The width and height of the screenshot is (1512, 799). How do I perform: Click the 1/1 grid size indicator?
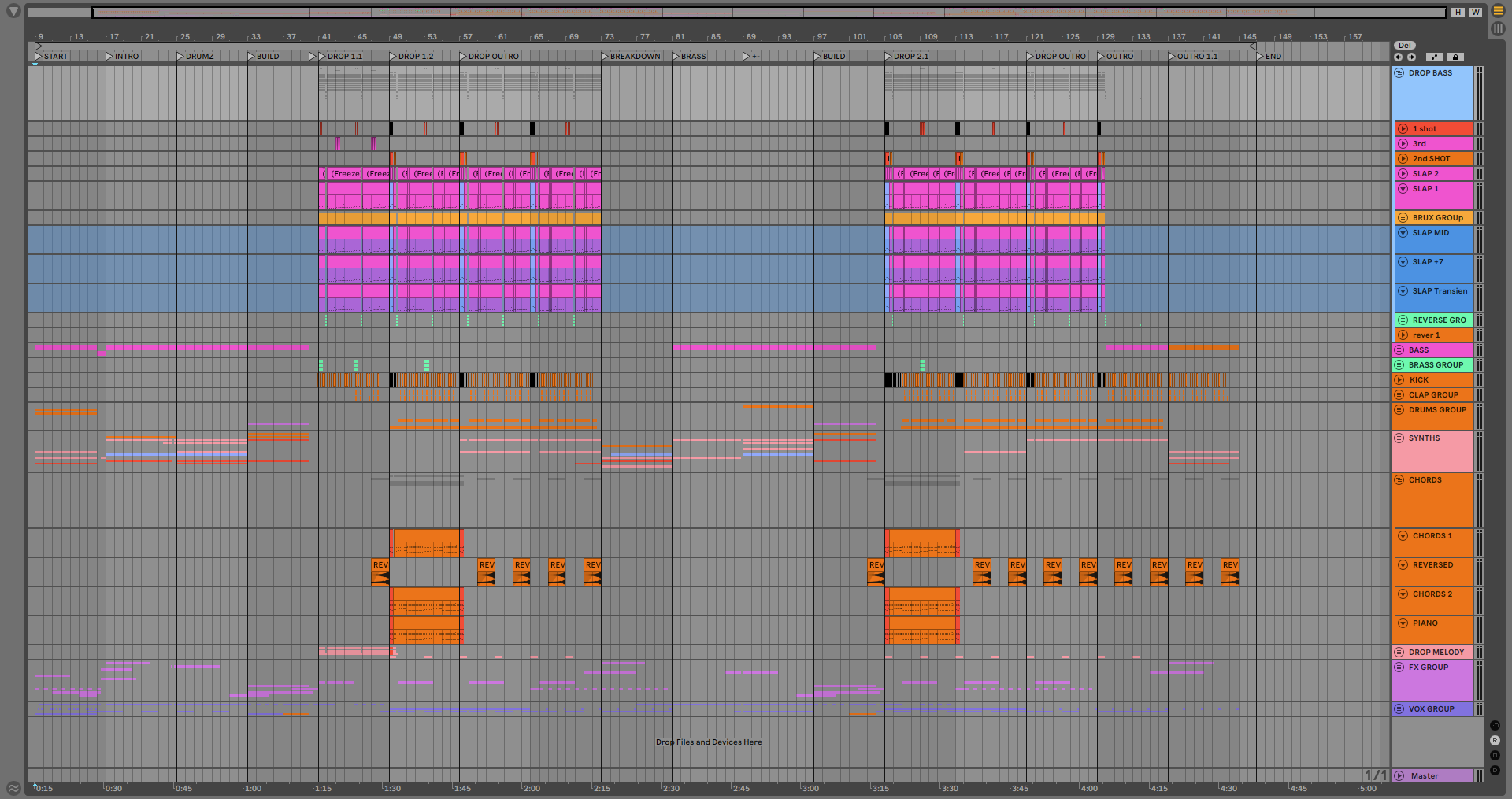pyautogui.click(x=1375, y=775)
